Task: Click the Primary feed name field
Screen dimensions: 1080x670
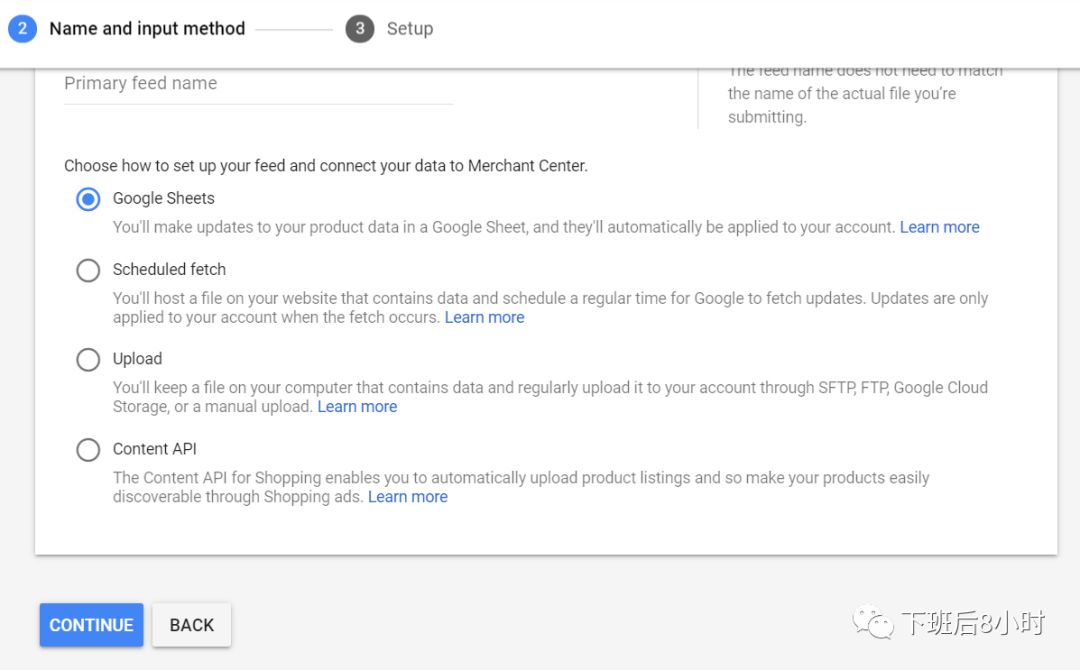Action: 258,84
